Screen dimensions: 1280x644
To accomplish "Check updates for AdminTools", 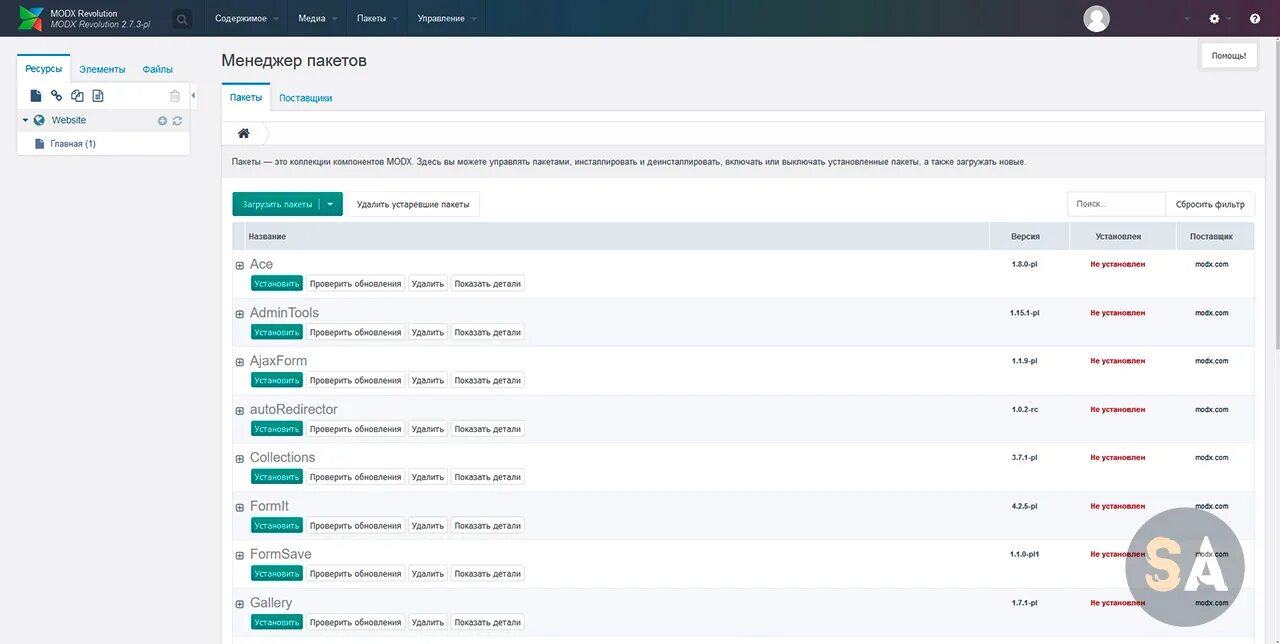I will click(356, 332).
